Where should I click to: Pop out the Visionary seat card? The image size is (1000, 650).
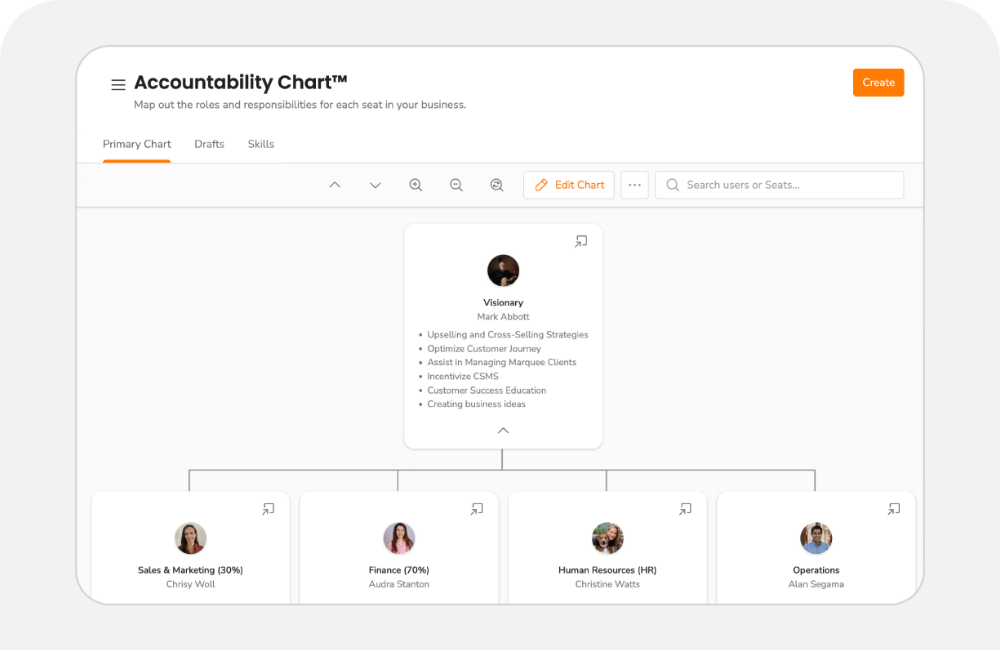coord(581,241)
